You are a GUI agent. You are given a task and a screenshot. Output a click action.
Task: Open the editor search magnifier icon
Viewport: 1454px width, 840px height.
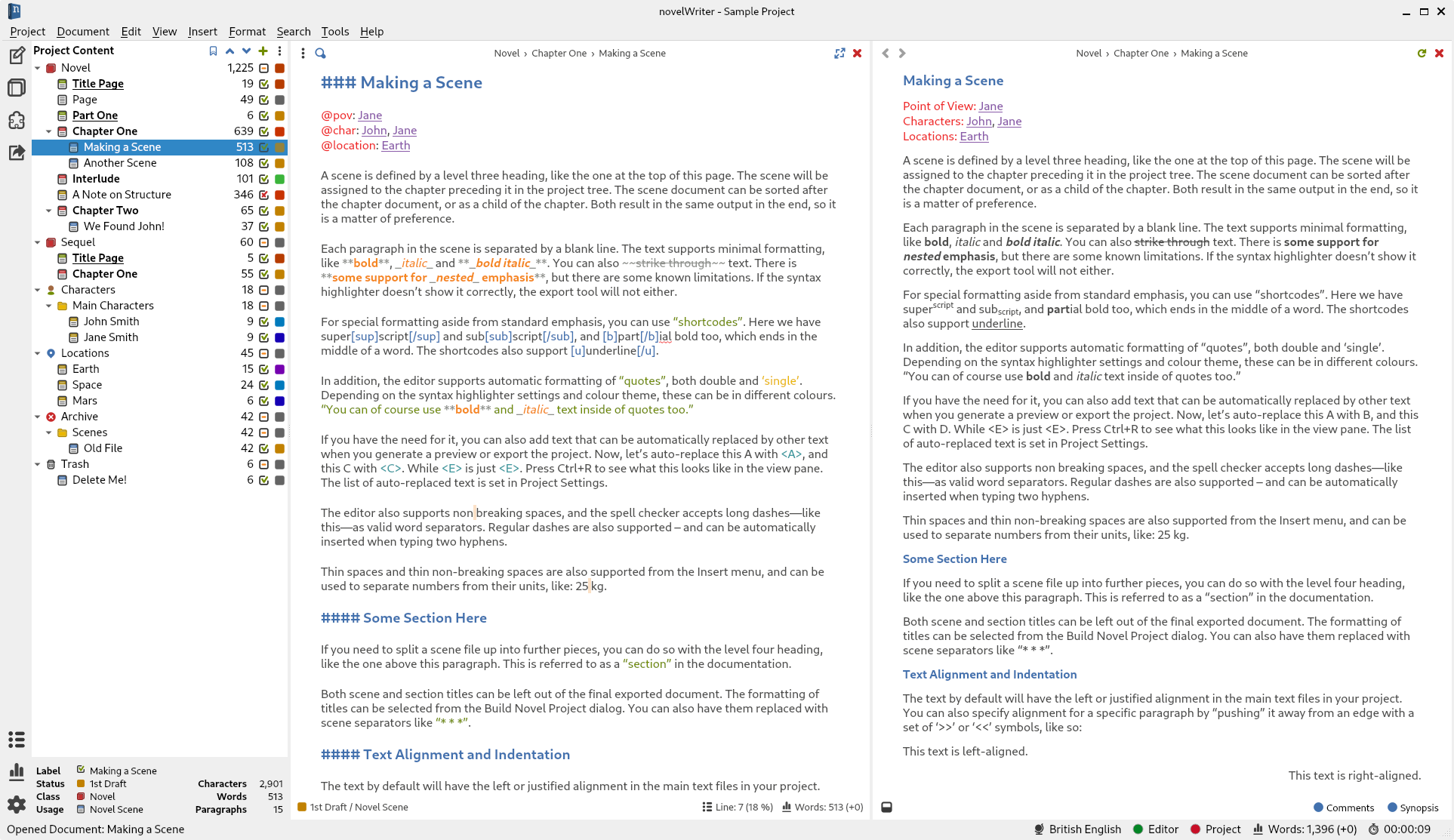coord(320,54)
